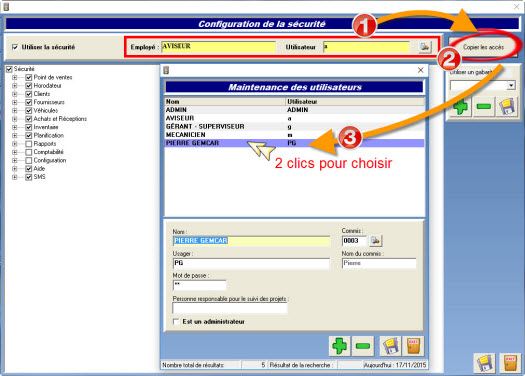Click the employee search icon beside Utilisateur field
This screenshot has width=525, height=376.
tap(425, 47)
